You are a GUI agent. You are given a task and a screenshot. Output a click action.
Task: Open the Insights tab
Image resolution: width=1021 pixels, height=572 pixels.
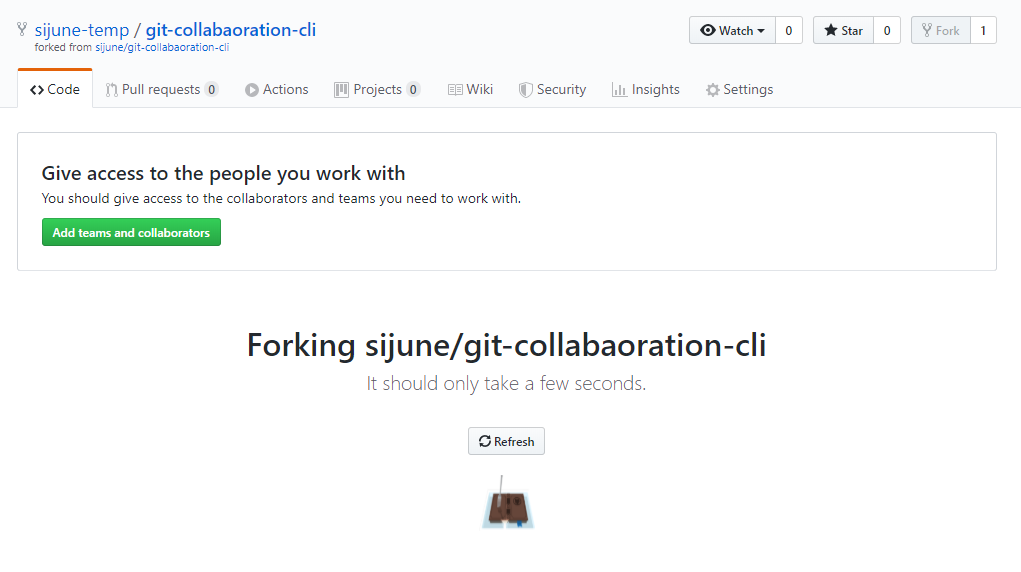645,89
